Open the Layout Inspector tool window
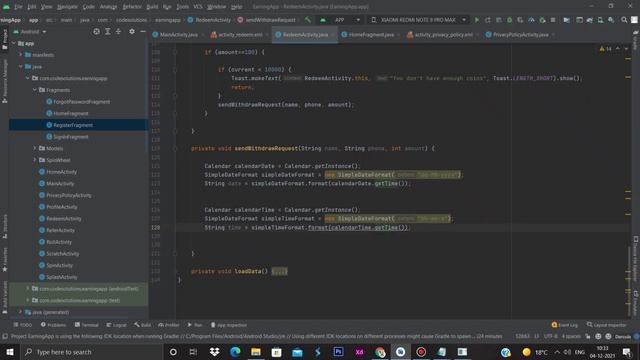This screenshot has width=640, height=360. pos(607,325)
